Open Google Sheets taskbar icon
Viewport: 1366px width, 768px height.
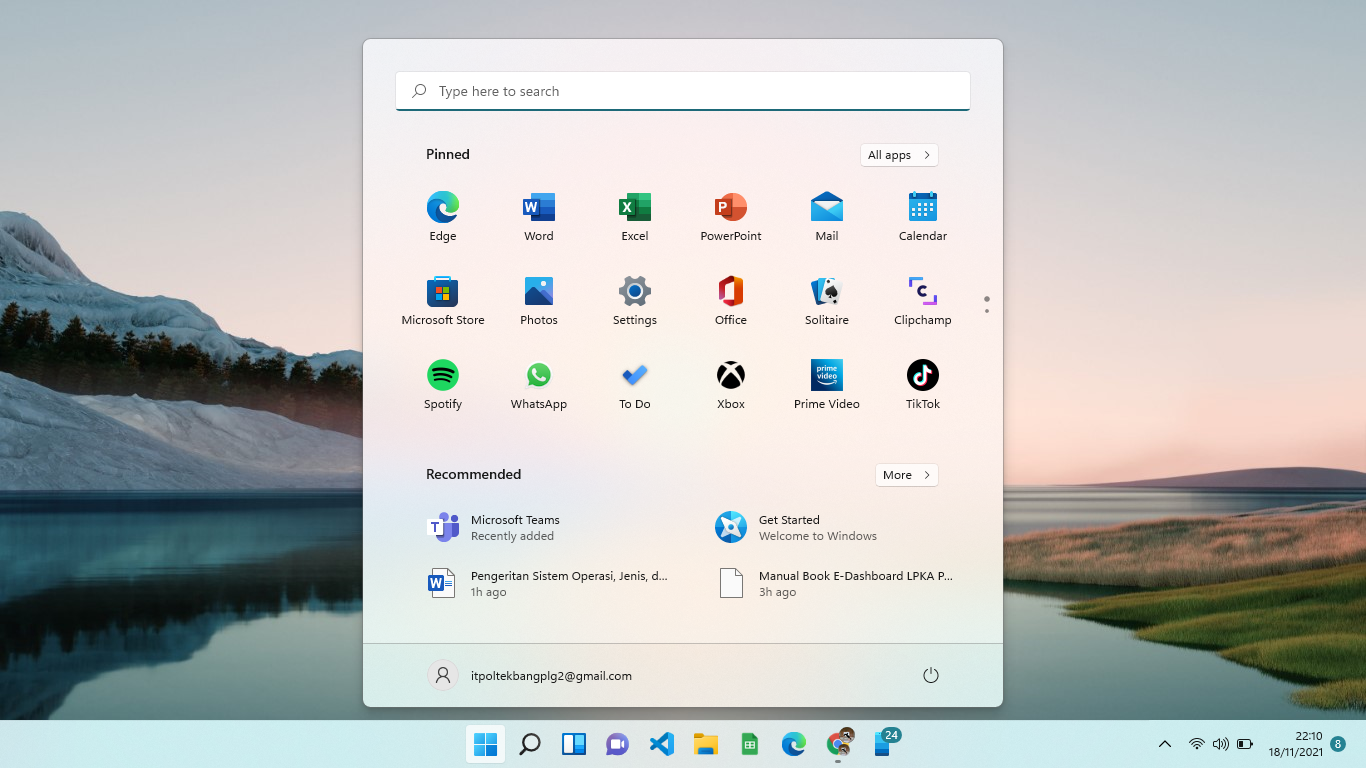(749, 744)
